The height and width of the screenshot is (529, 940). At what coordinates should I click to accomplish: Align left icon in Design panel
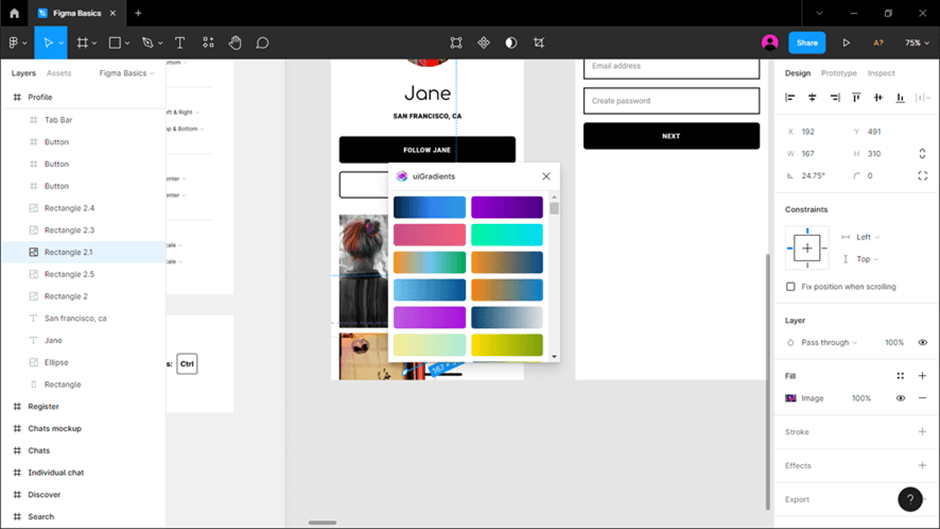click(x=790, y=97)
